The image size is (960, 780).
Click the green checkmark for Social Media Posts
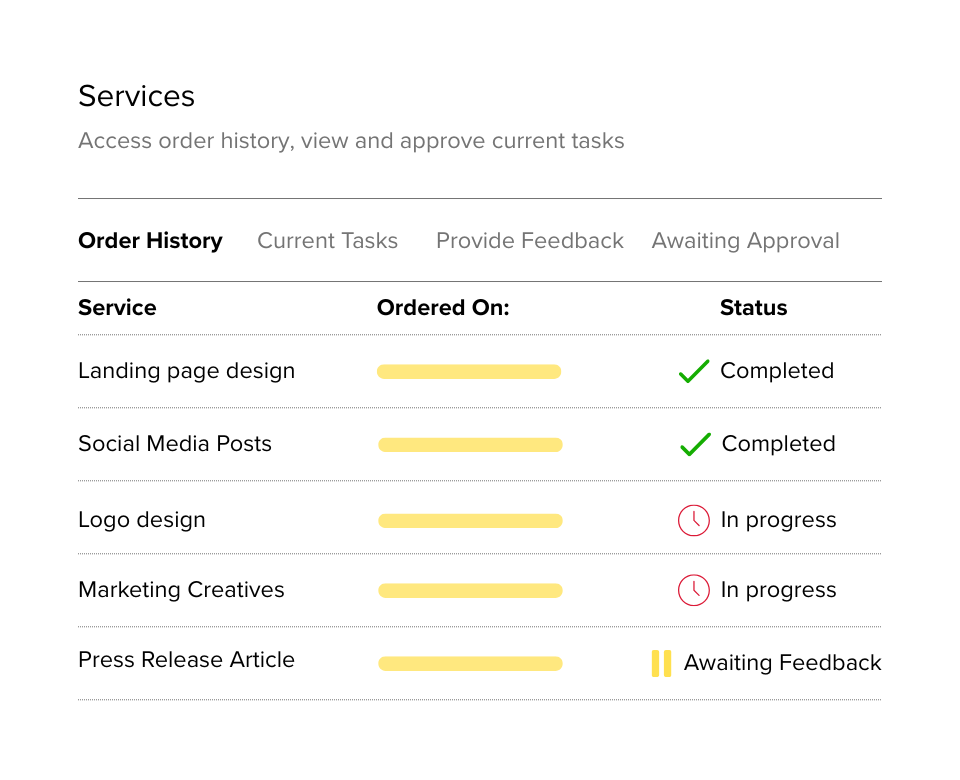(696, 444)
